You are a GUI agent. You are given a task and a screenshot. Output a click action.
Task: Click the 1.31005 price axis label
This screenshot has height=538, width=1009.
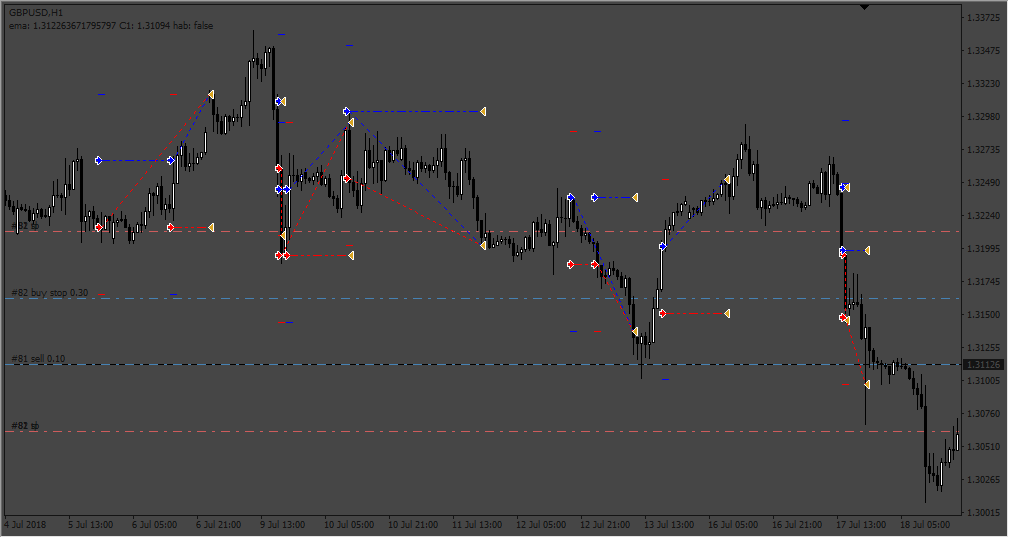984,380
